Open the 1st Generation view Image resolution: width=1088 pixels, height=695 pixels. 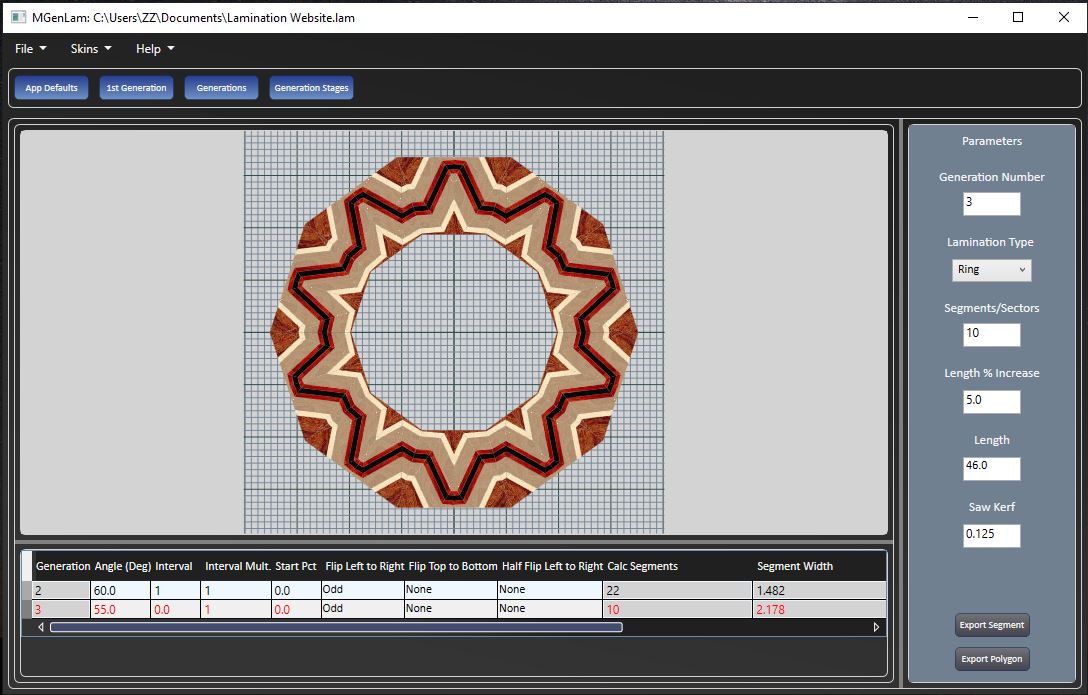click(x=136, y=88)
